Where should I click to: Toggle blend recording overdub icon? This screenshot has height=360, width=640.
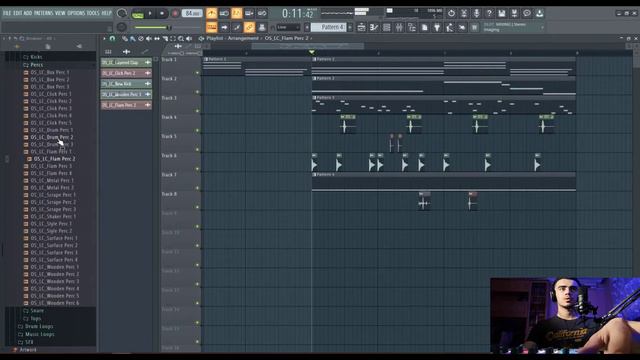point(249,13)
